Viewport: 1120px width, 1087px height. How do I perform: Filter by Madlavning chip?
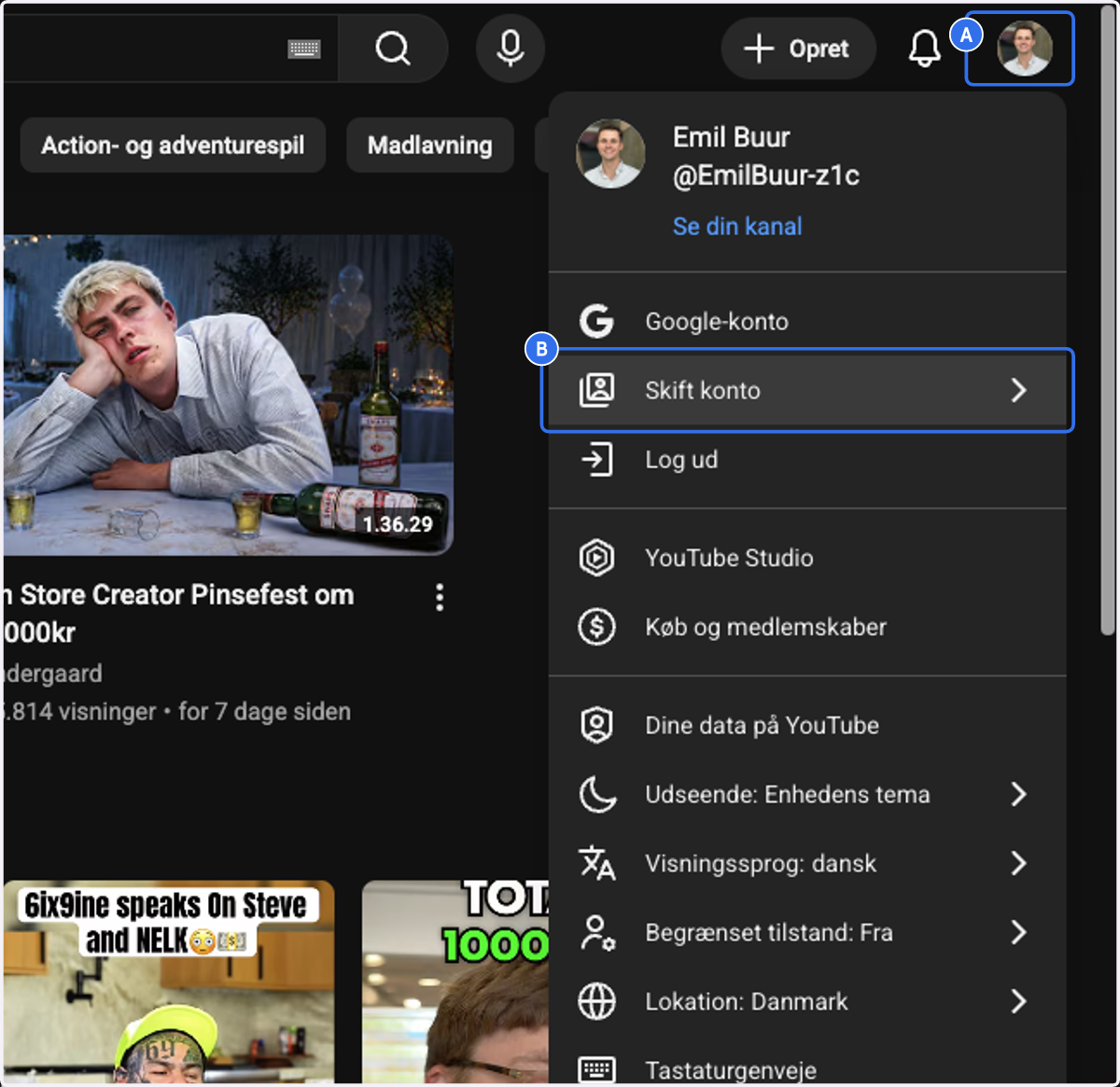coord(429,146)
